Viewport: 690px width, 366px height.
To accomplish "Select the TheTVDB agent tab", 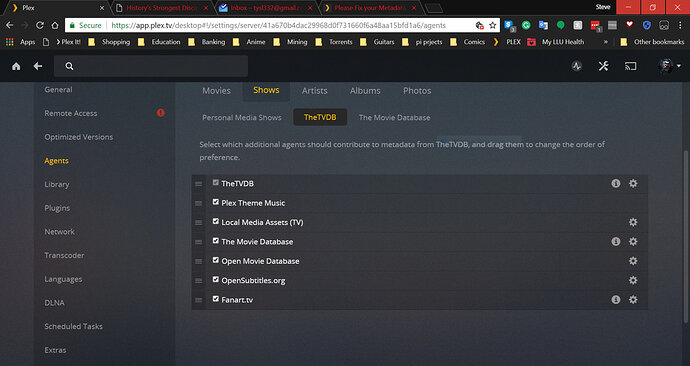I will pyautogui.click(x=320, y=117).
